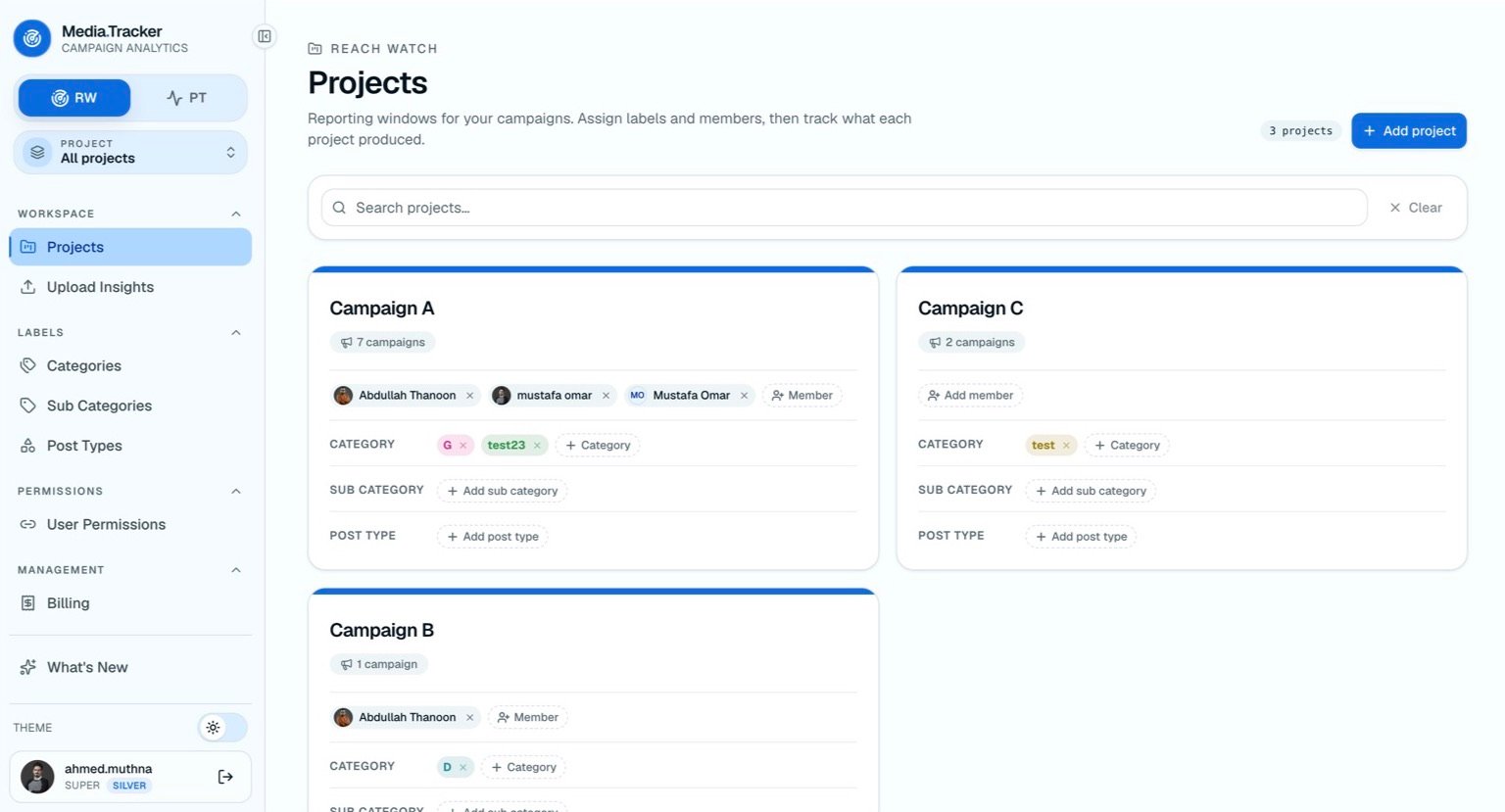Click the ahmed.muthna profile avatar

(x=37, y=777)
